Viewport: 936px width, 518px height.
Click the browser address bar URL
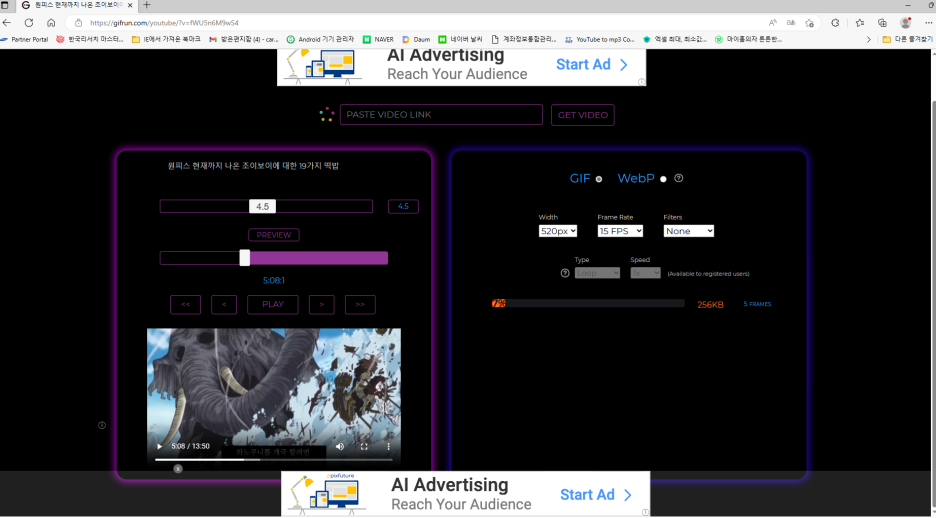(164, 23)
